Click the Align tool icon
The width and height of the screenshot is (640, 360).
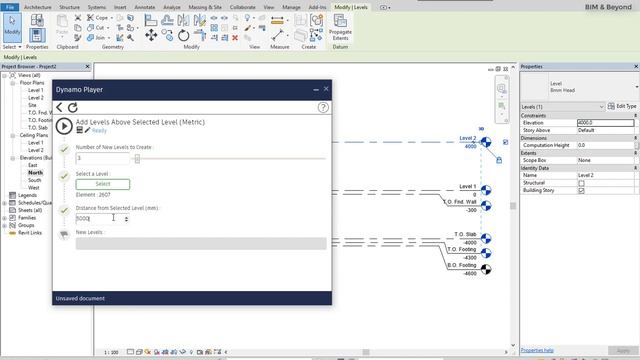[151, 20]
